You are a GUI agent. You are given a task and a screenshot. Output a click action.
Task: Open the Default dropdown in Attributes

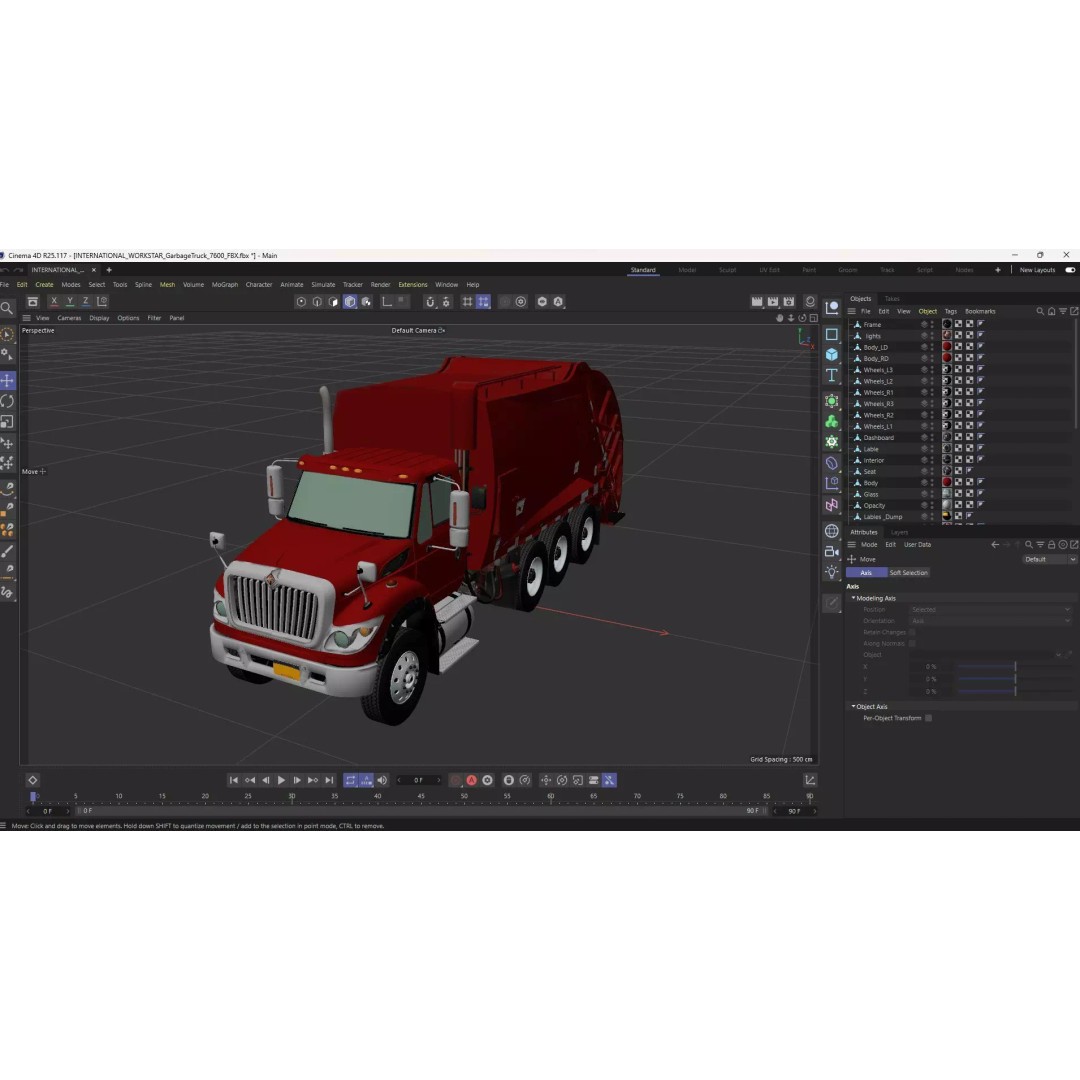pos(1050,559)
